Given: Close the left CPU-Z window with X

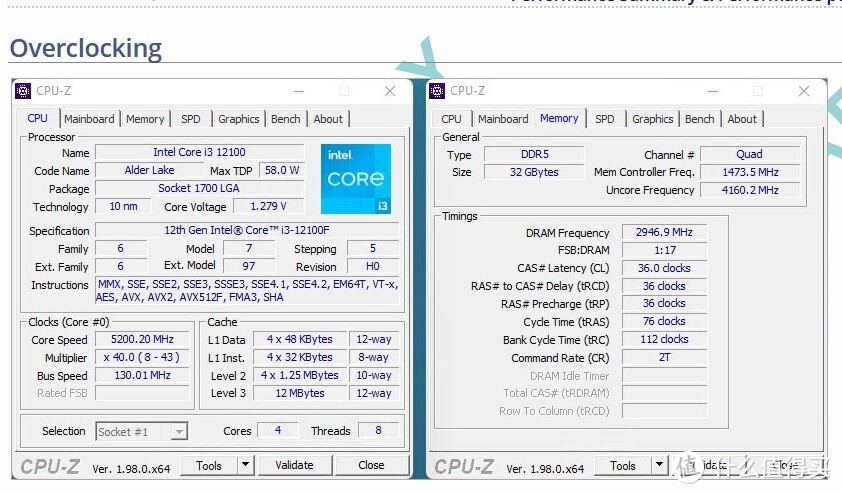Looking at the screenshot, I should click(390, 91).
